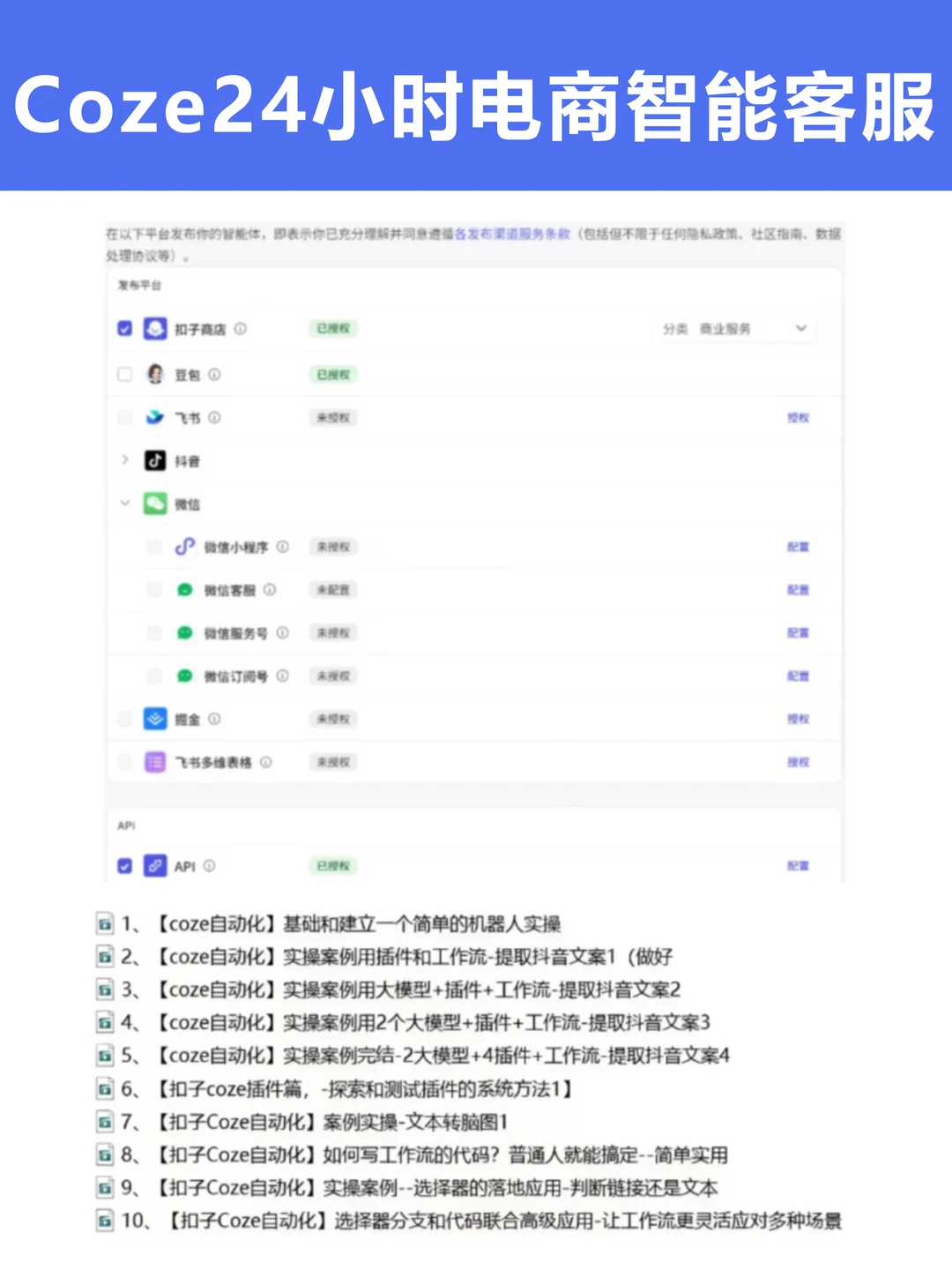Click title Coze24小时电商智能客服
The width and height of the screenshot is (952, 1270).
tap(474, 107)
